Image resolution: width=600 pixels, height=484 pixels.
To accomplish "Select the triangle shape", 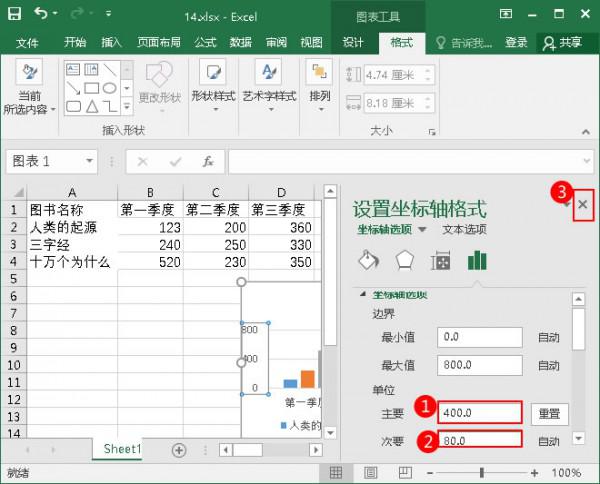I will 92,106.
